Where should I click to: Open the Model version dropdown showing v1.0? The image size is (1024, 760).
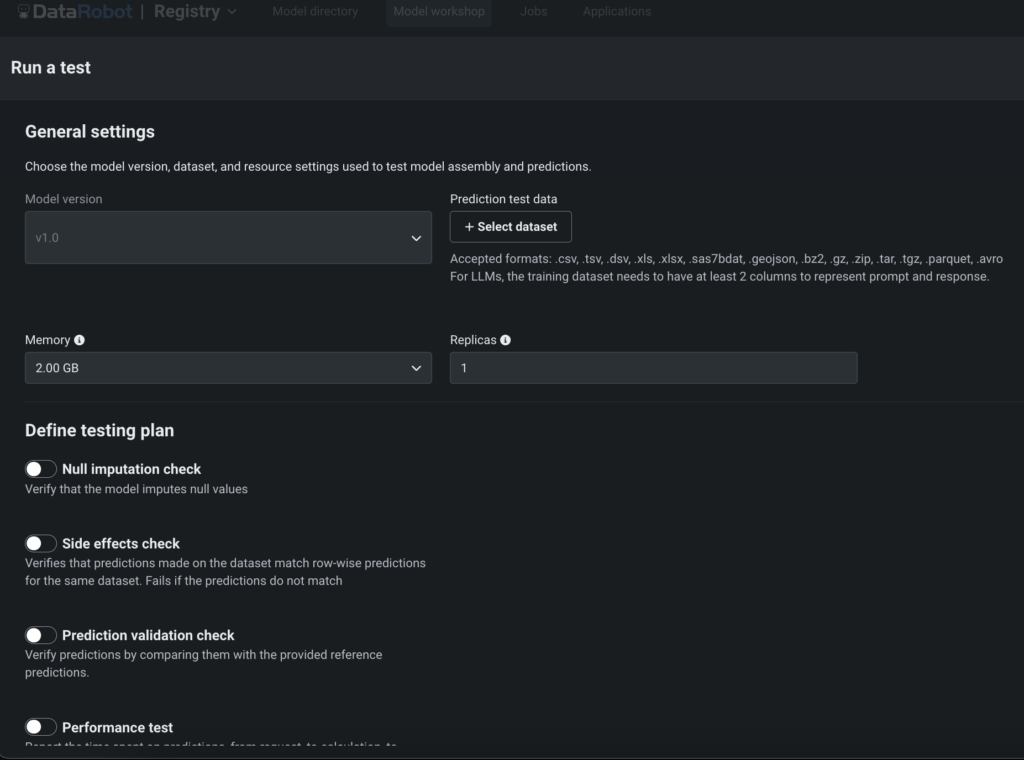click(x=228, y=237)
